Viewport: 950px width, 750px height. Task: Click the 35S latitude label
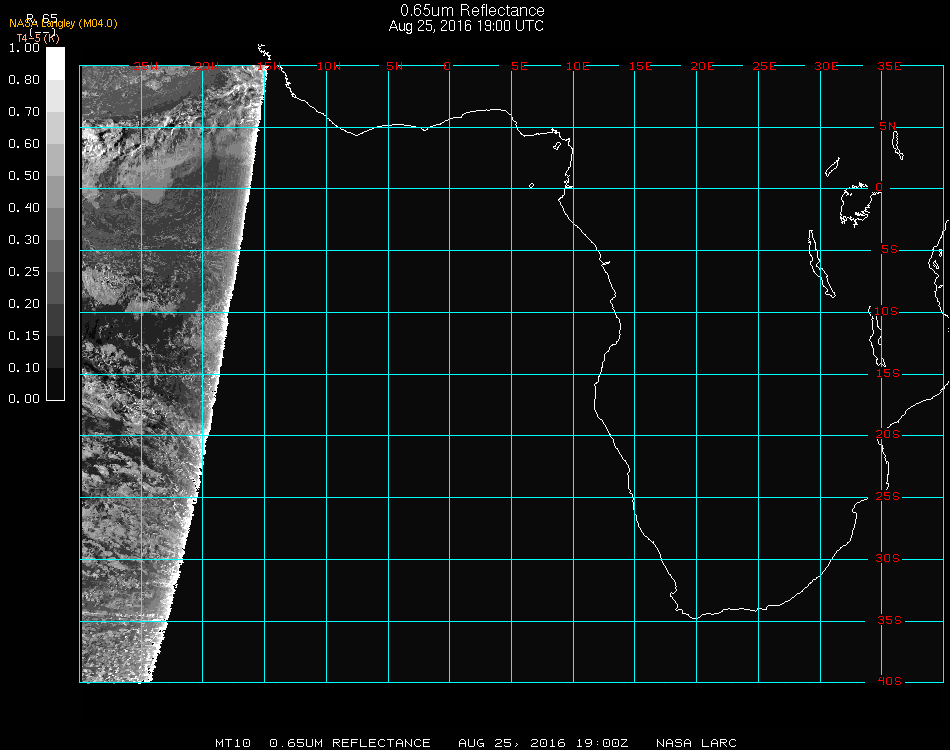point(888,620)
